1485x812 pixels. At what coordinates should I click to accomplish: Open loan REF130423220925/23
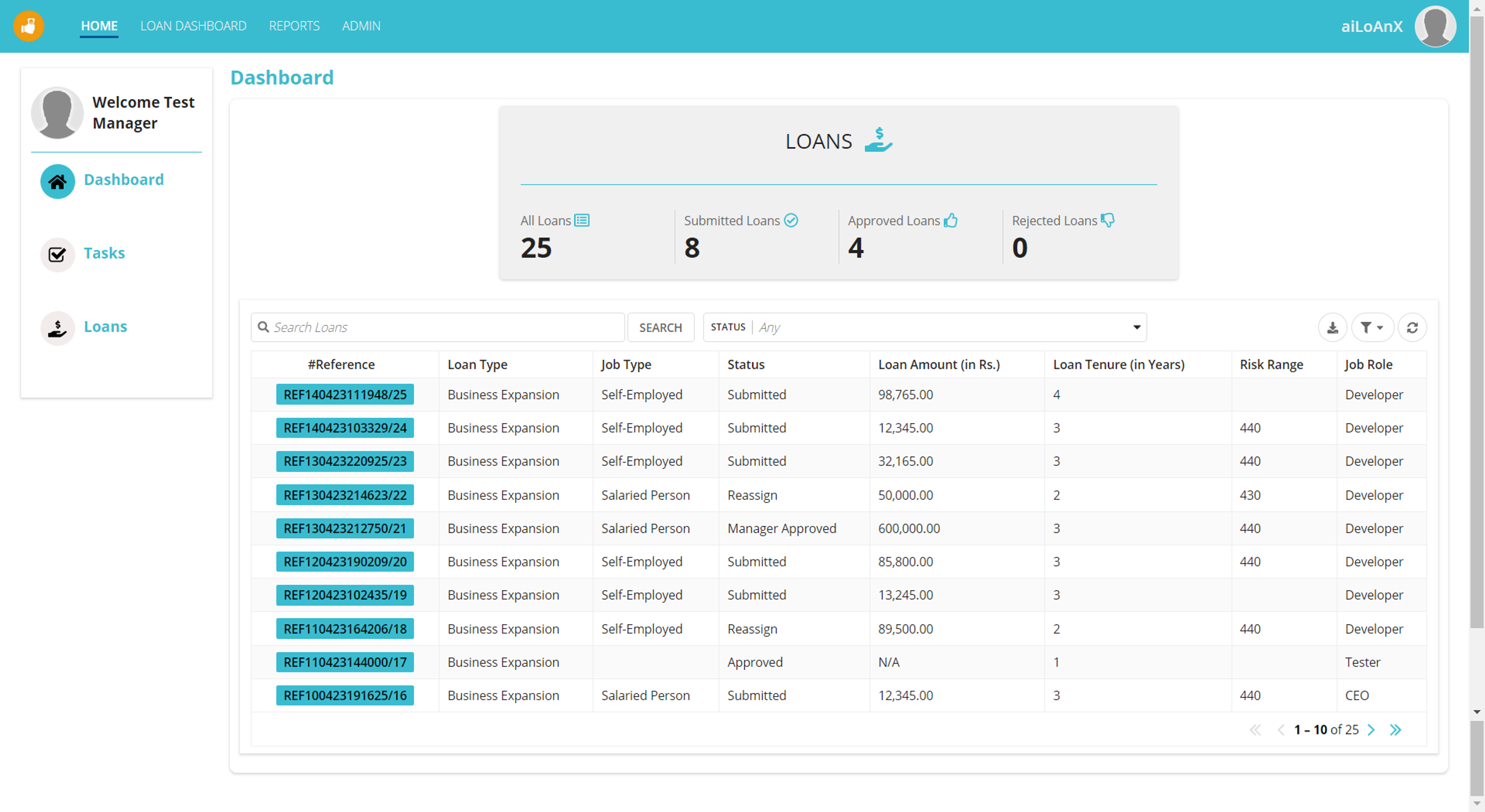345,462
